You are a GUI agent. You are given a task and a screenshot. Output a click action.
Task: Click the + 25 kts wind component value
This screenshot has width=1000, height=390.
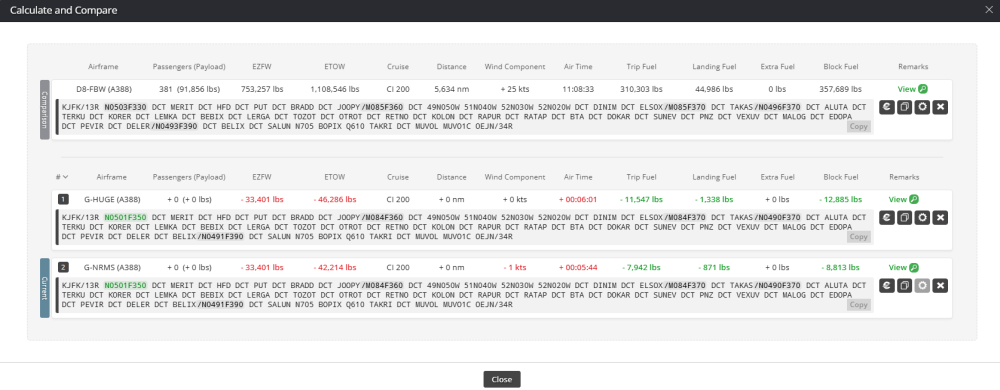515,89
